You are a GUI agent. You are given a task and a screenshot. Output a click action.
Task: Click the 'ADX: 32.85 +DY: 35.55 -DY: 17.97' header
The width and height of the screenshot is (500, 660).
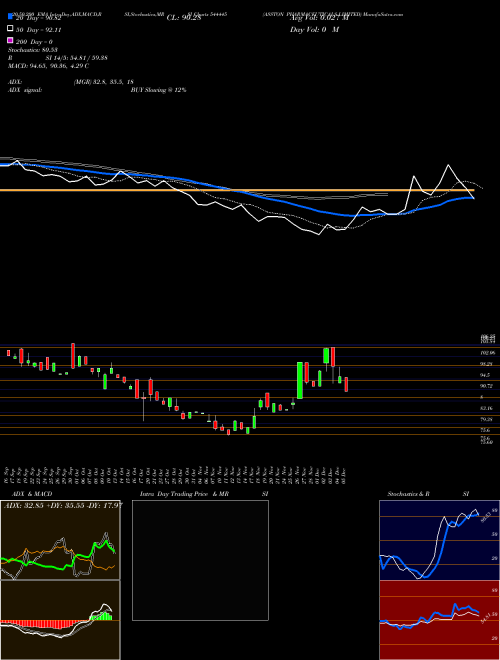tap(63, 505)
